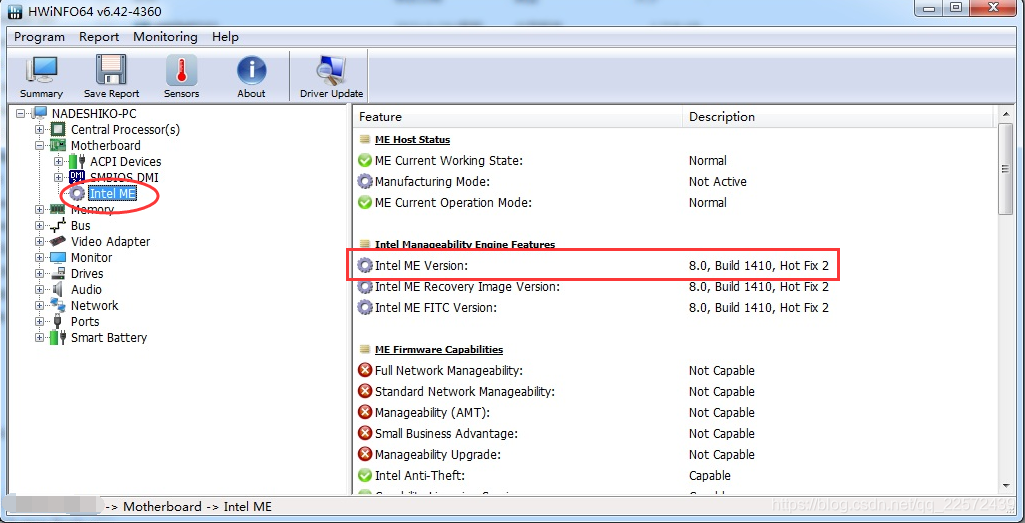The image size is (1025, 523).
Task: Click the Motherboard tree icon
Action: click(x=58, y=145)
